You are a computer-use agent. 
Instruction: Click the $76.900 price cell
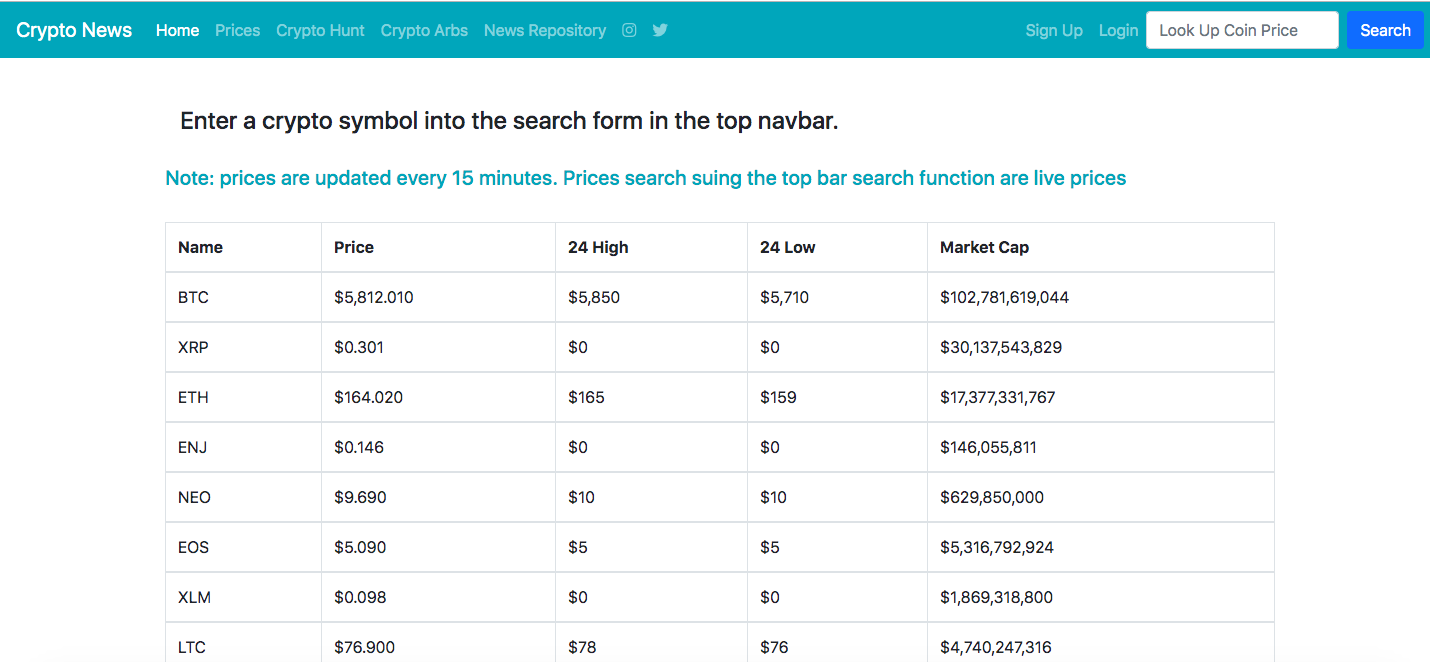point(438,643)
